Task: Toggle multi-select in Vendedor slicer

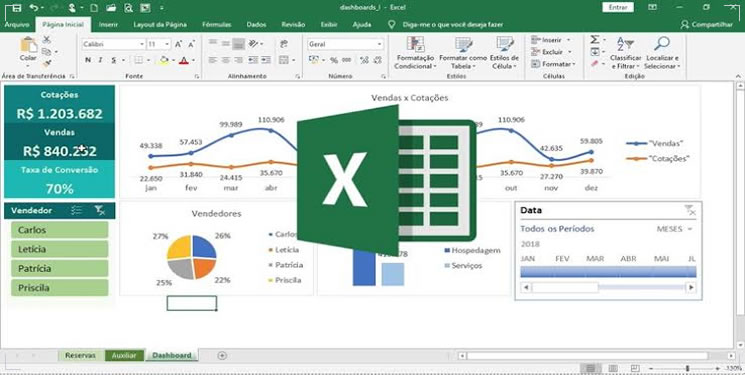Action: pos(76,211)
